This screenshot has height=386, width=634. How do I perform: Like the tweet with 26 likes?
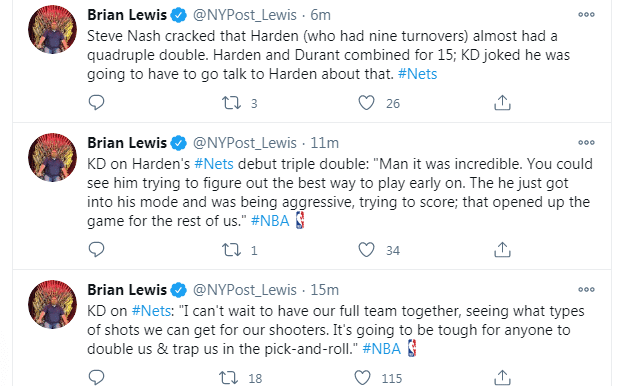(366, 103)
